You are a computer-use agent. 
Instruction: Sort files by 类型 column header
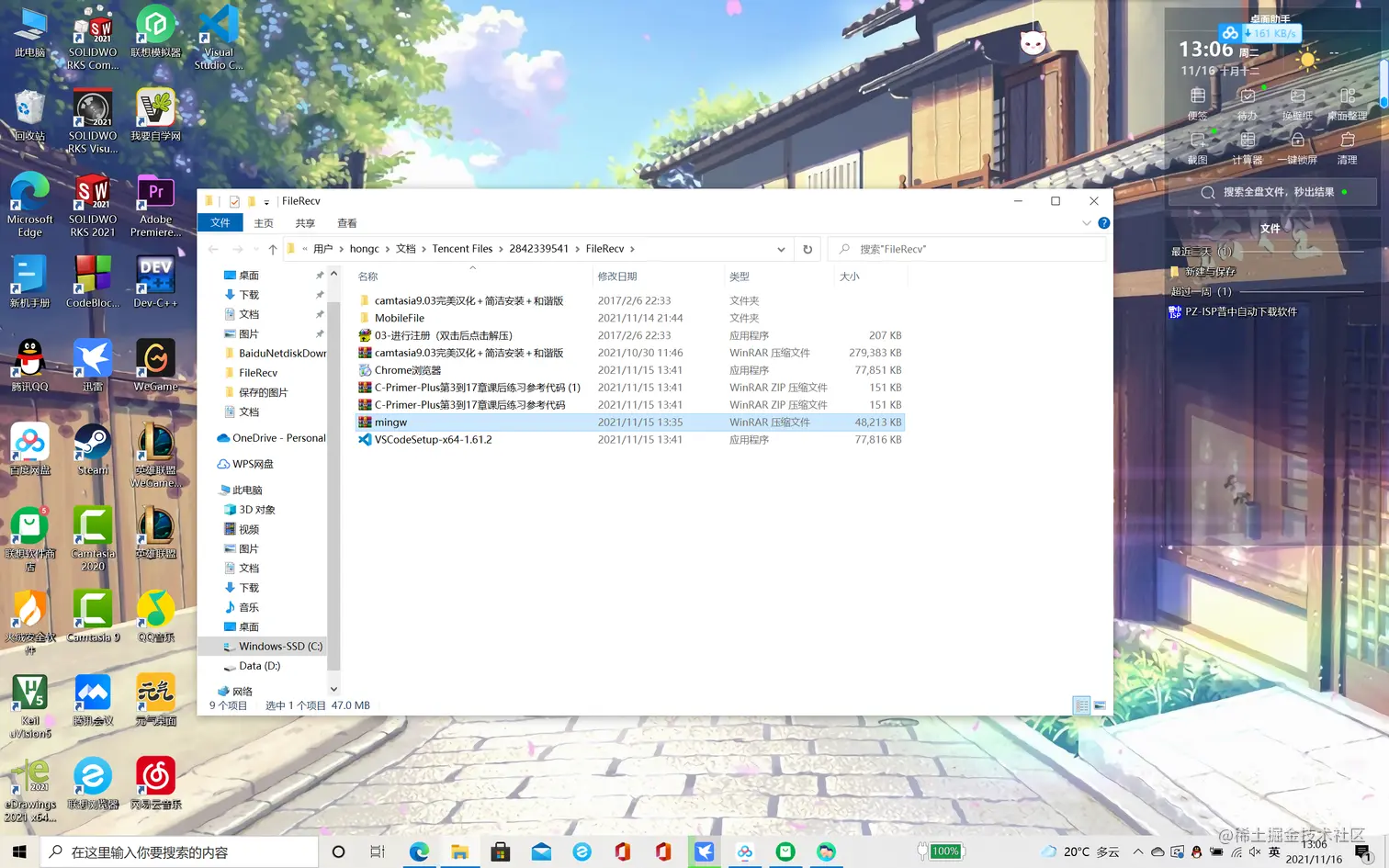779,276
